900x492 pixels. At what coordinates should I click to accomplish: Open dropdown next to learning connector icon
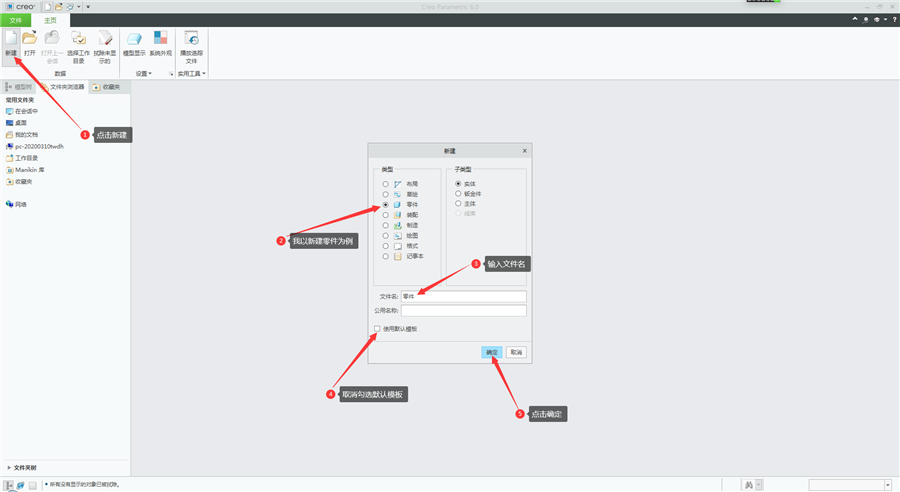(886, 20)
